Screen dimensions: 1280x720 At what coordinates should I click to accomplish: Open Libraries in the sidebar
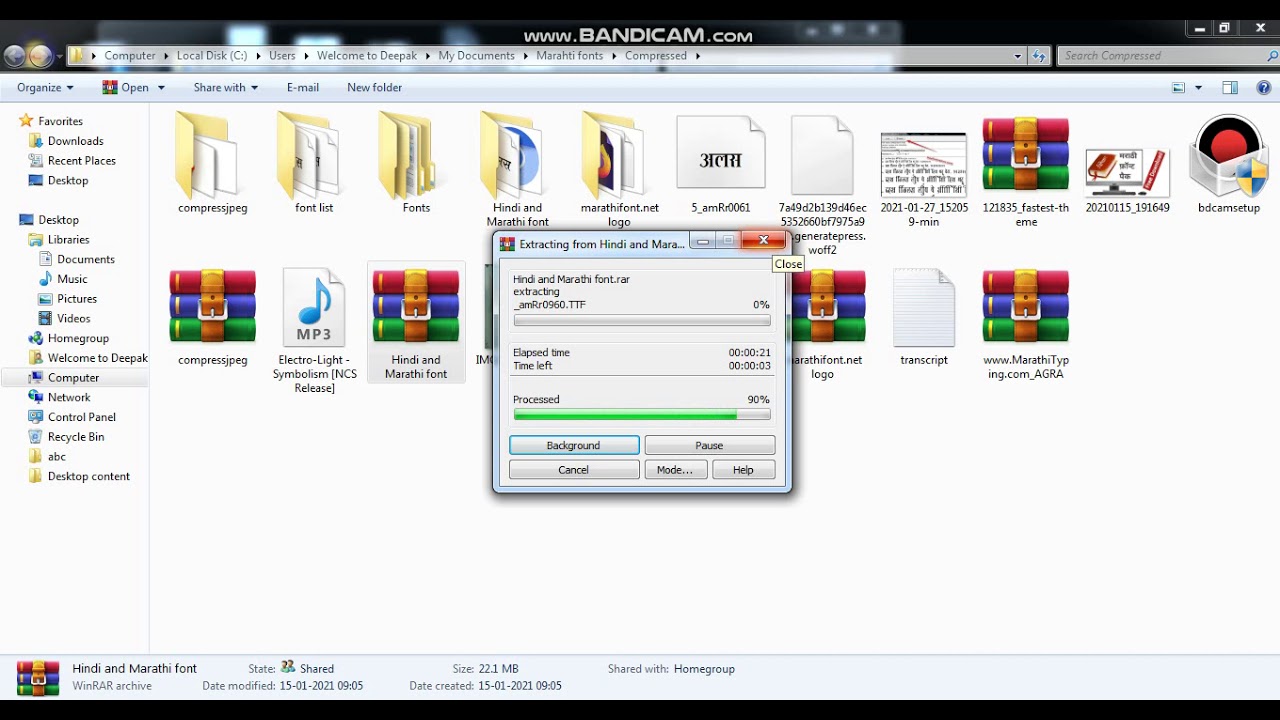coord(68,240)
